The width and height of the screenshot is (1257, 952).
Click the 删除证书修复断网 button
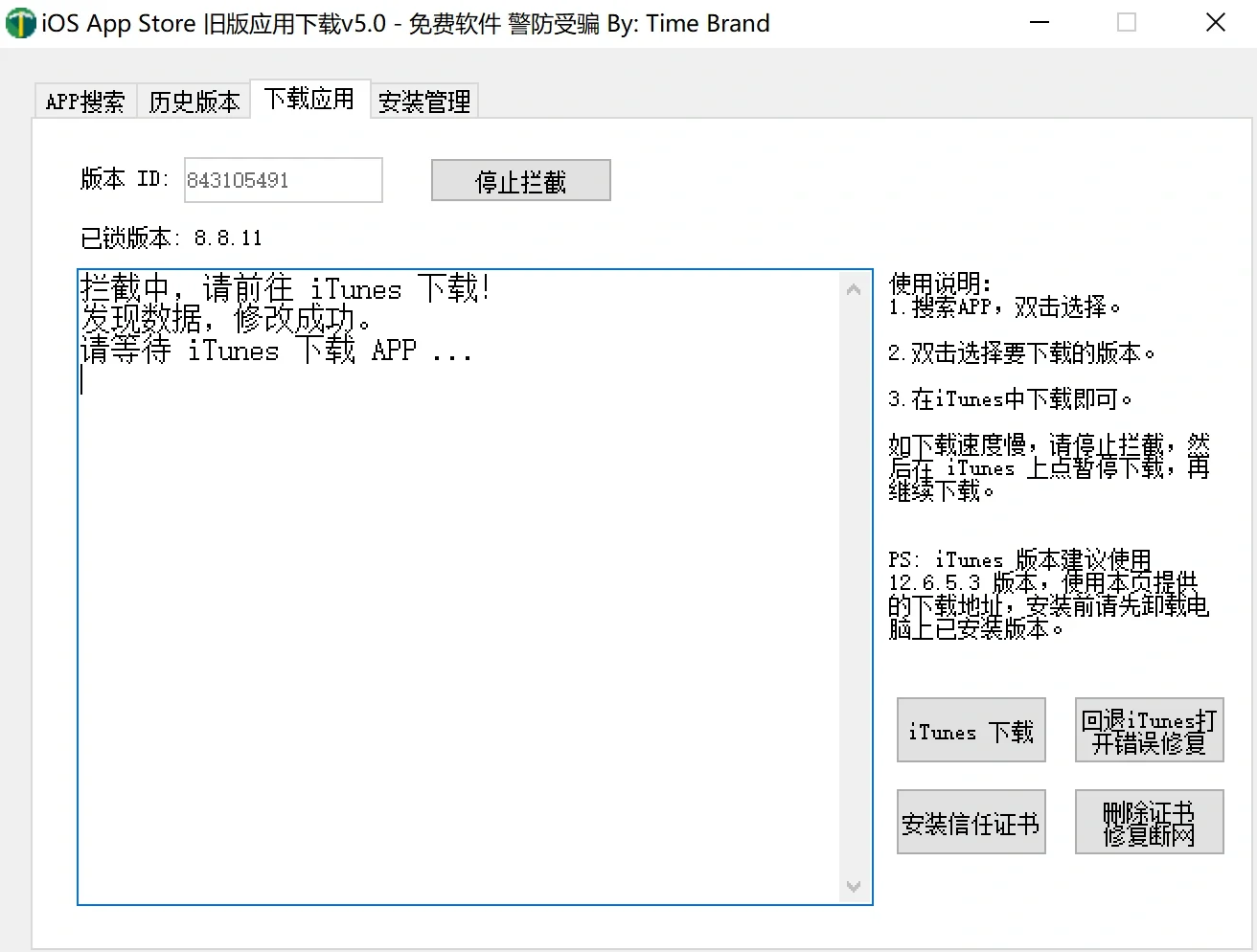coord(1149,822)
